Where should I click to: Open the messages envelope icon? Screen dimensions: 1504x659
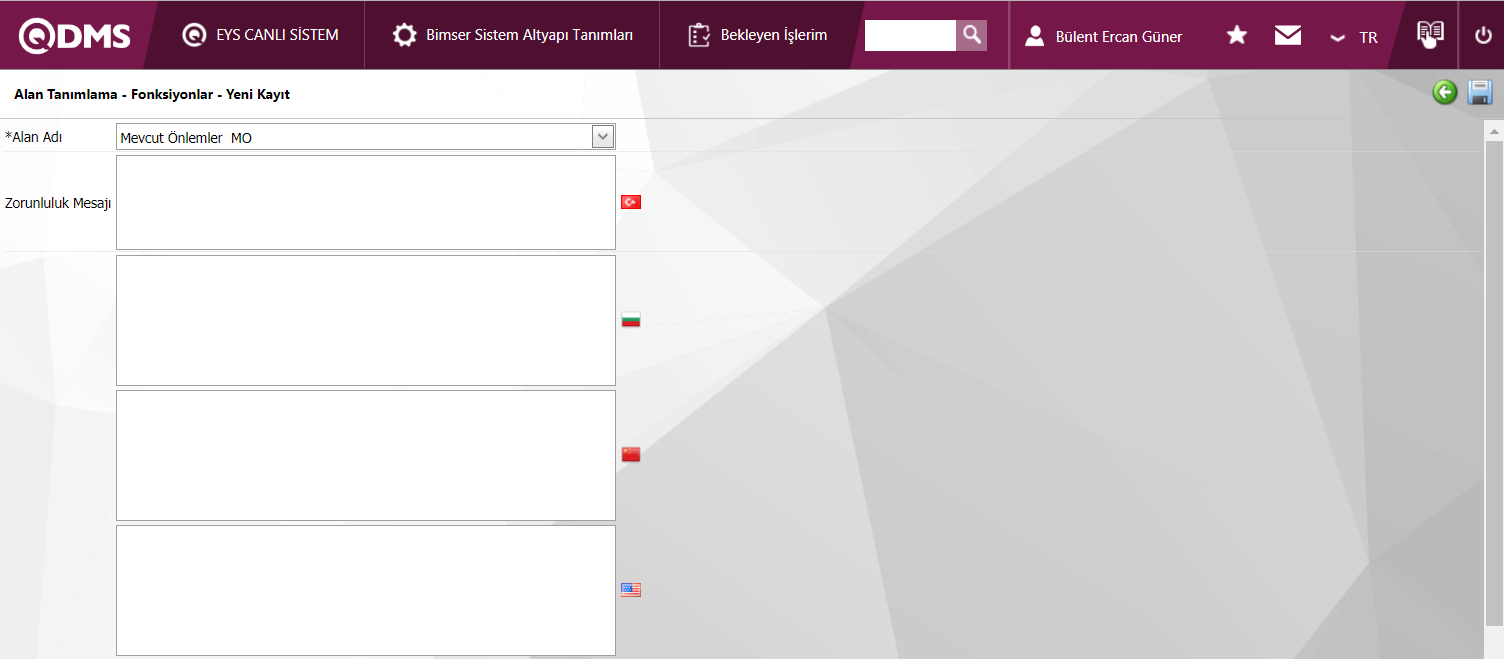point(1288,36)
